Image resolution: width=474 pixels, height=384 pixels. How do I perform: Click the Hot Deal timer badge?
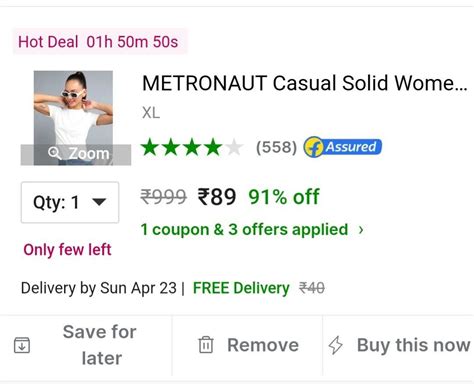[x=100, y=42]
